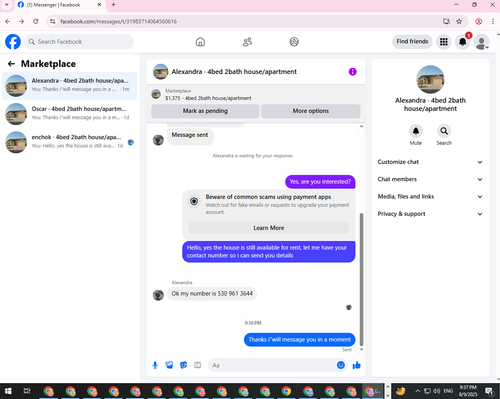Send a voice clip microphone icon
The height and width of the screenshot is (399, 500).
155,365
